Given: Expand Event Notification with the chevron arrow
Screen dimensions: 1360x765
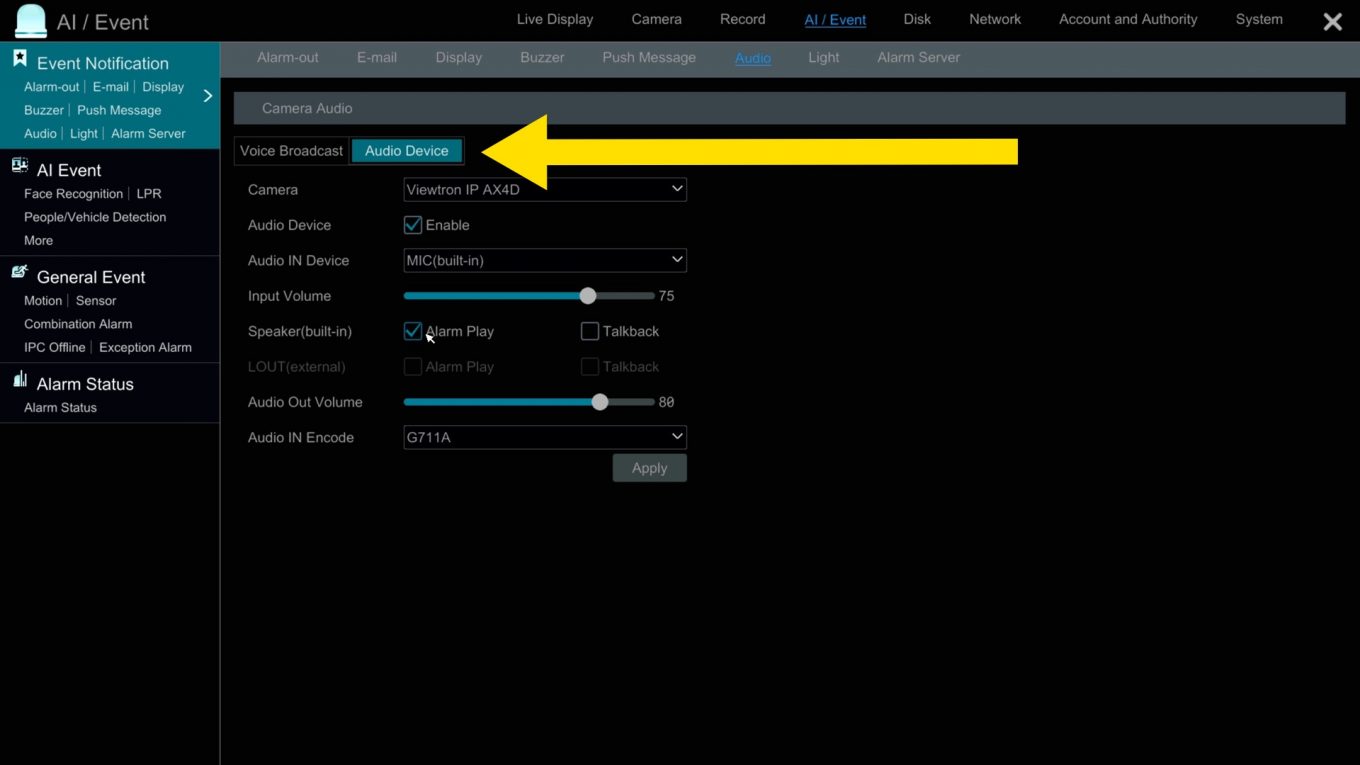Looking at the screenshot, I should tap(208, 96).
